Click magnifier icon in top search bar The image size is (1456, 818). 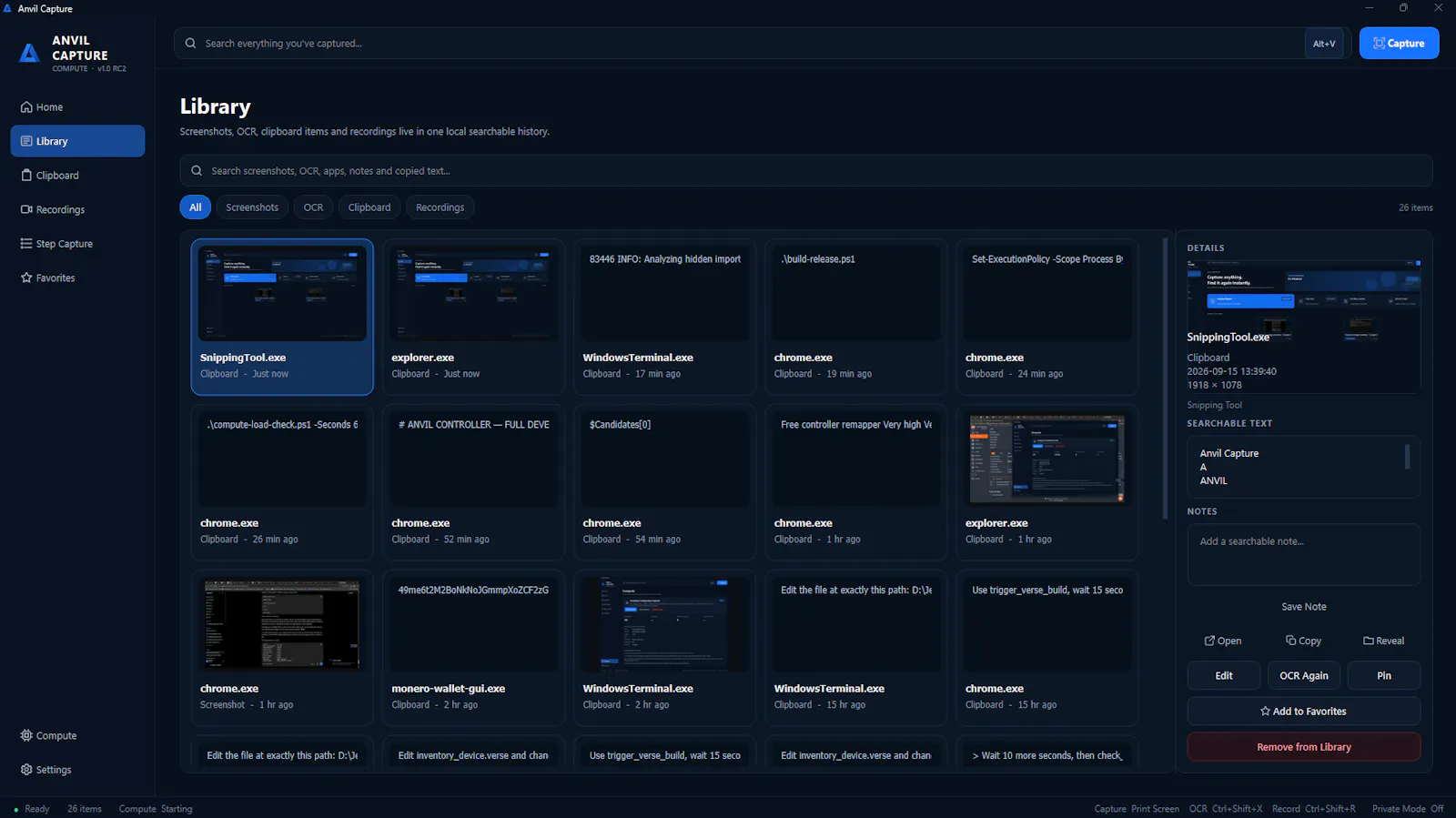pos(191,44)
